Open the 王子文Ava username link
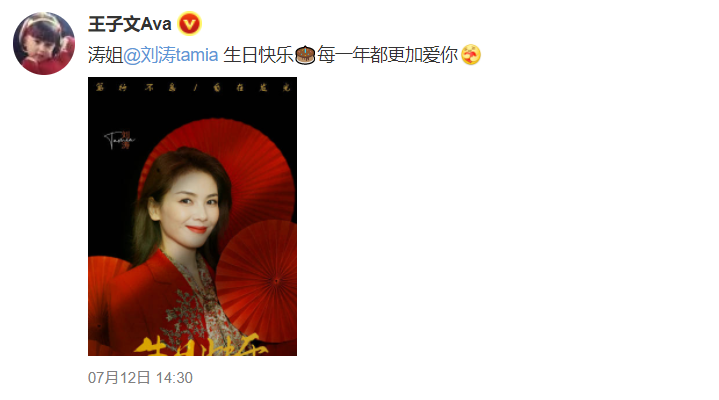The image size is (719, 400). tap(130, 24)
